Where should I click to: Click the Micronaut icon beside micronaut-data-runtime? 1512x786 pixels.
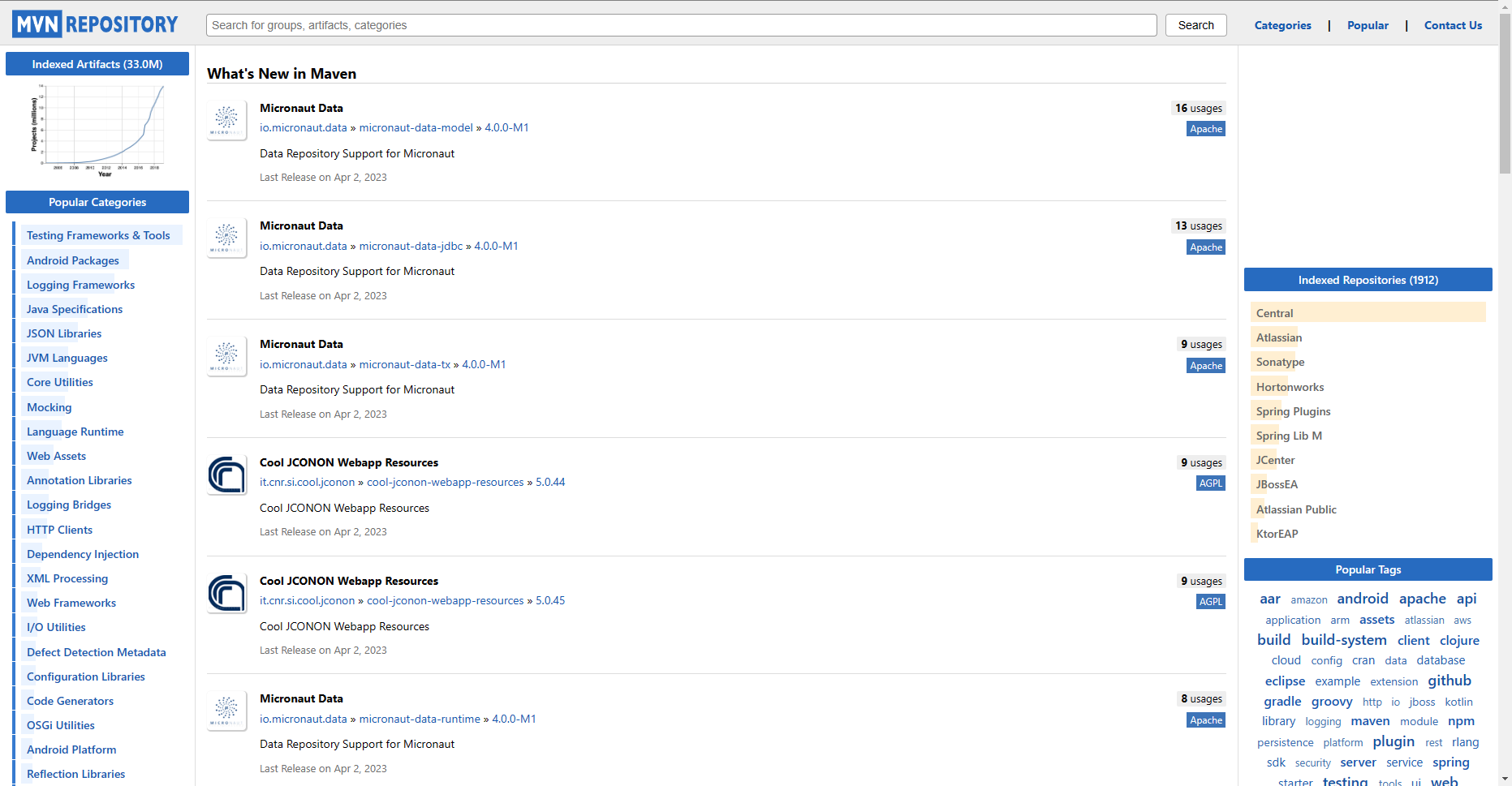pos(226,711)
